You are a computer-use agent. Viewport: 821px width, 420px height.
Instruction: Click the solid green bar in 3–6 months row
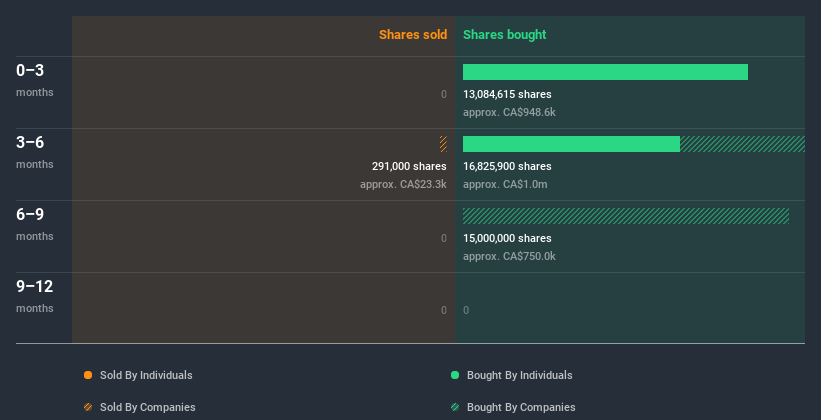(571, 144)
